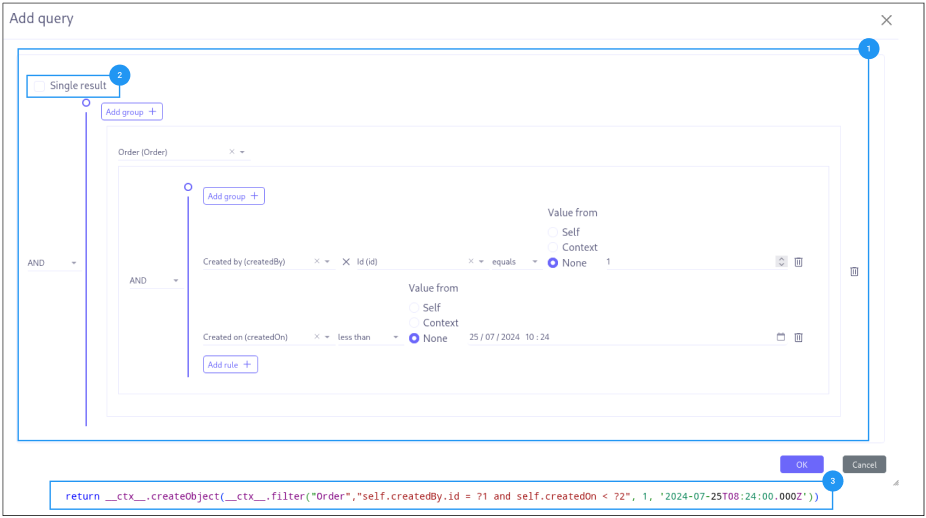The width and height of the screenshot is (926, 518).
Task: Select Self radio for Created on rule
Action: tap(414, 308)
